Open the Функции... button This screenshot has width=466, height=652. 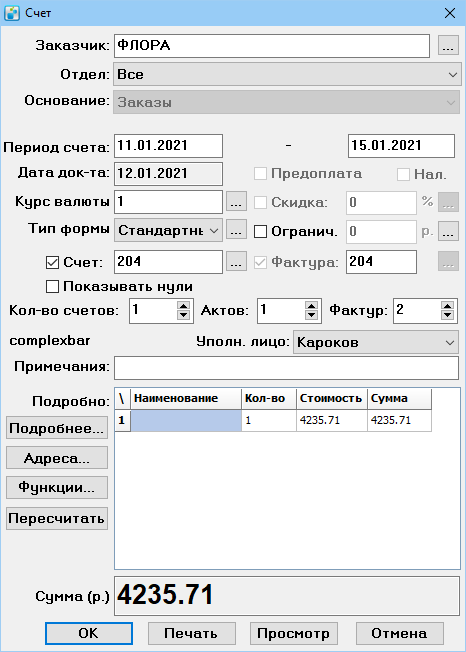57,487
